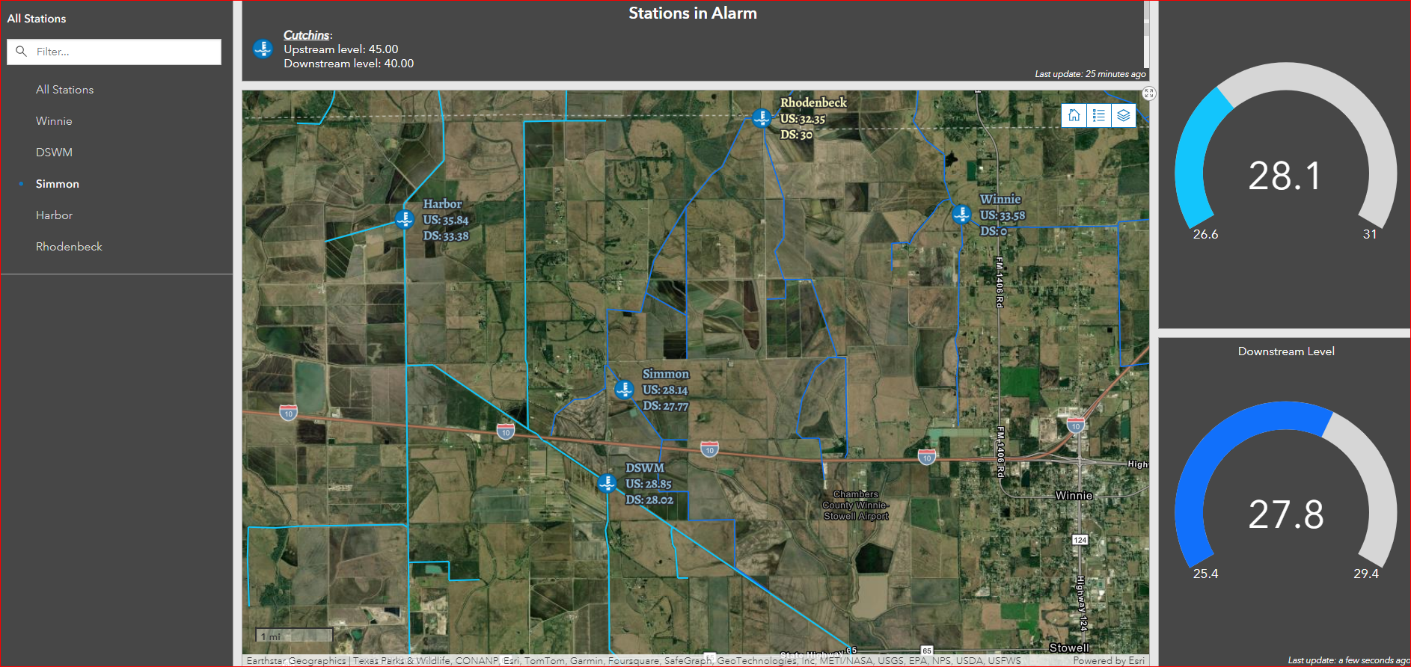Click the Rhodenbeck station marker on map
This screenshot has width=1411, height=667.
click(762, 118)
